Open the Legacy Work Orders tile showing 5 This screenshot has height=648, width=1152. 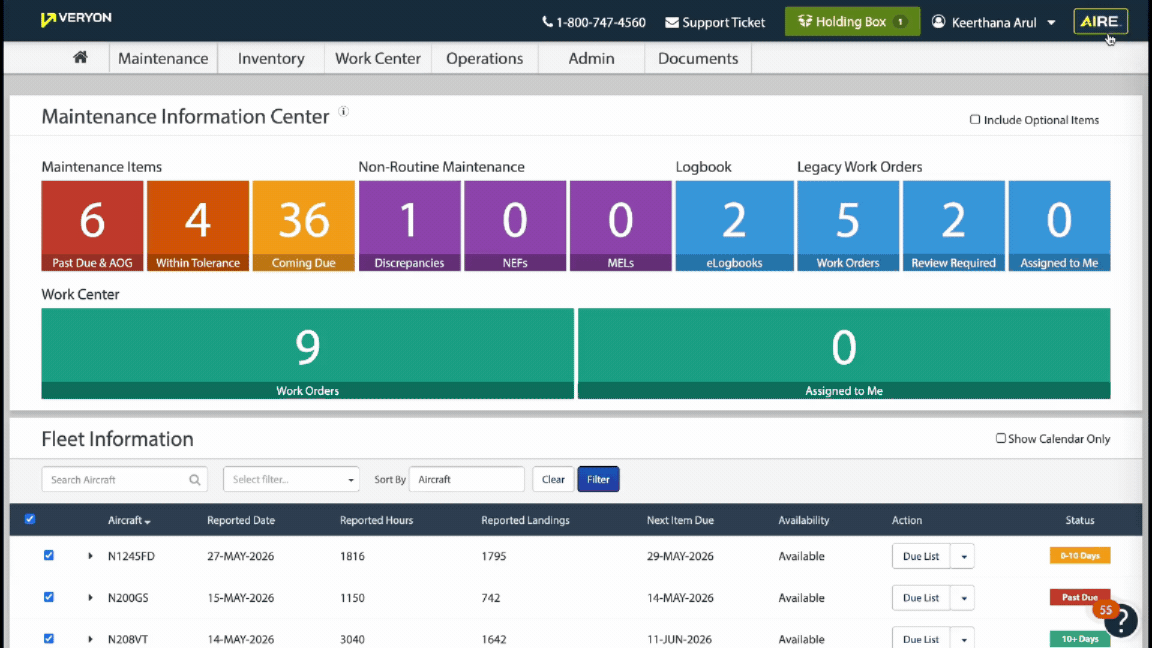click(848, 226)
